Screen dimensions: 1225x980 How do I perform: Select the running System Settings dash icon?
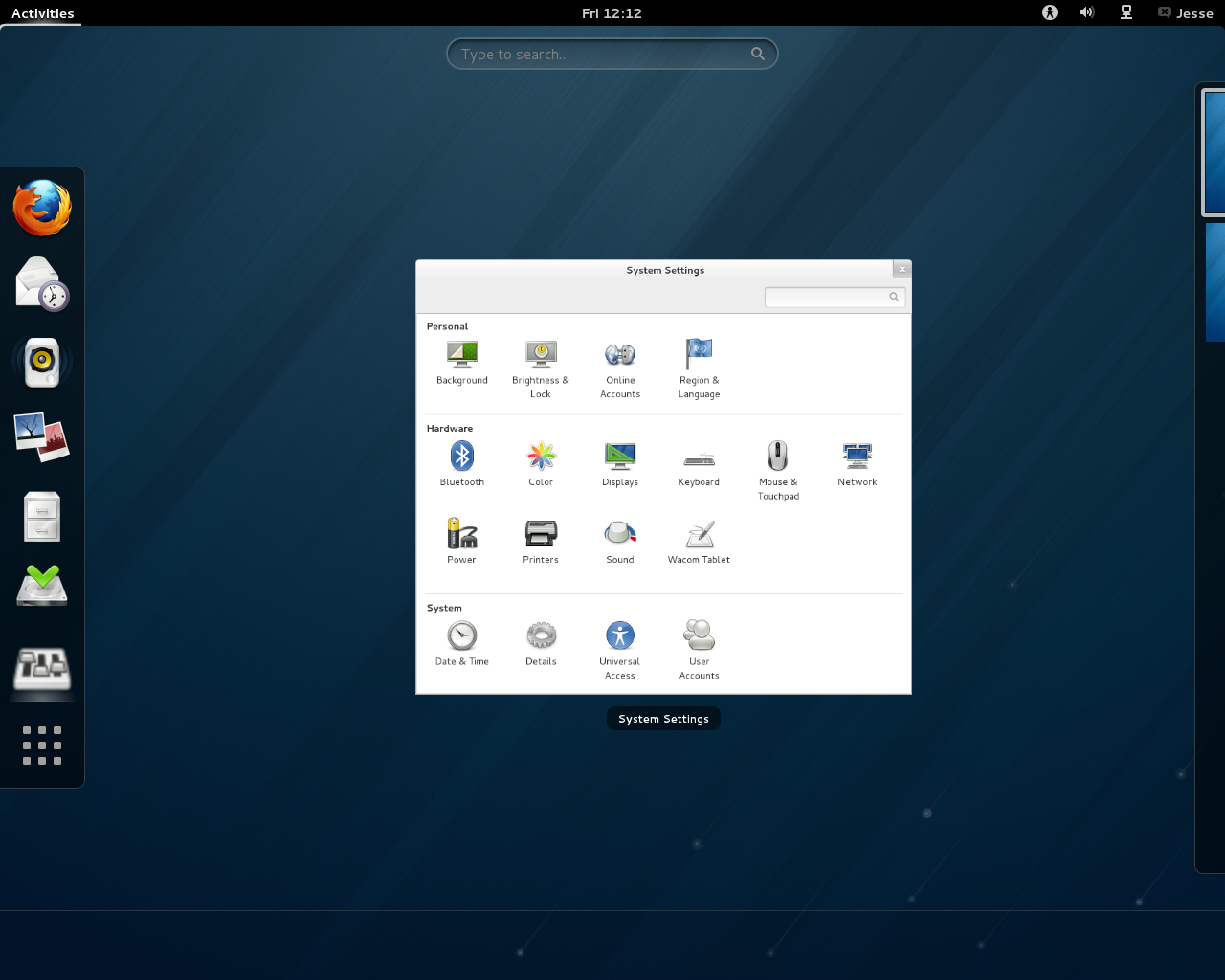pyautogui.click(x=42, y=668)
